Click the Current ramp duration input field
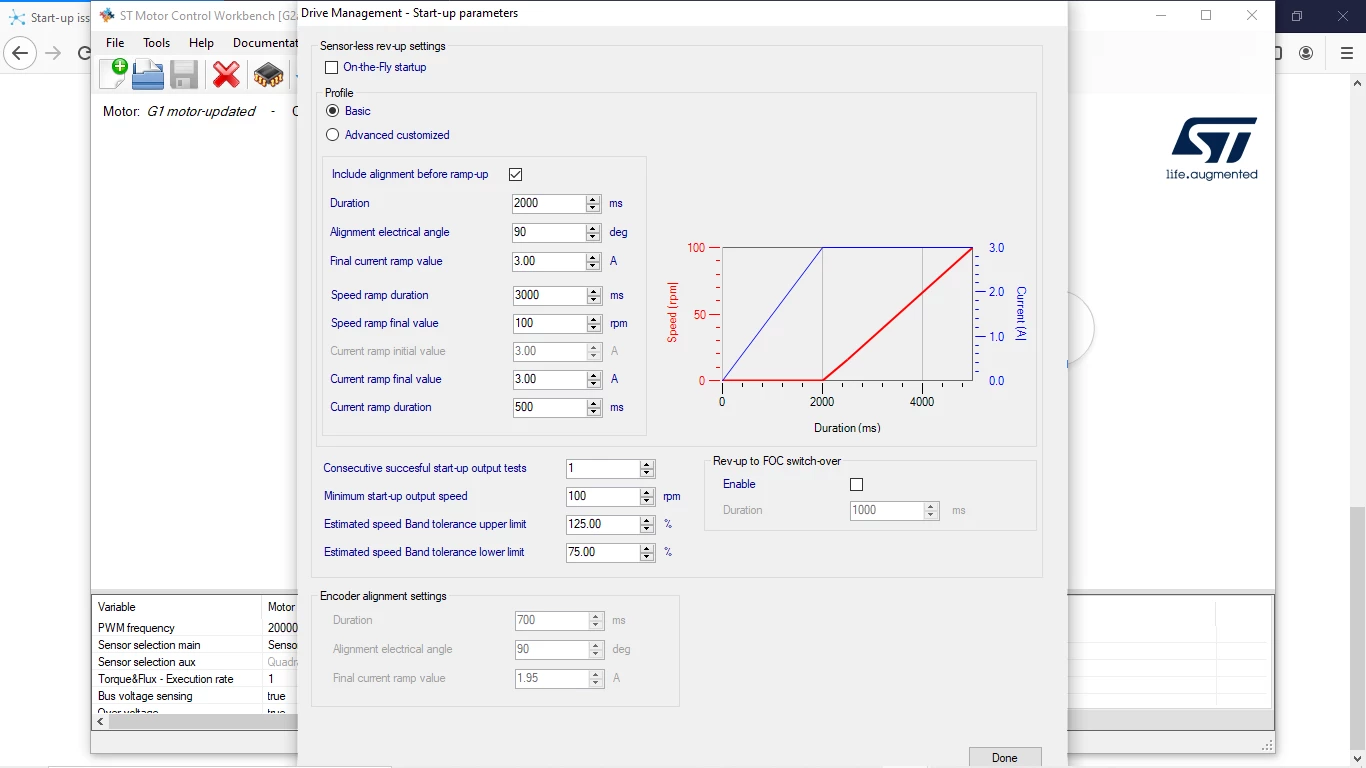 (x=549, y=408)
